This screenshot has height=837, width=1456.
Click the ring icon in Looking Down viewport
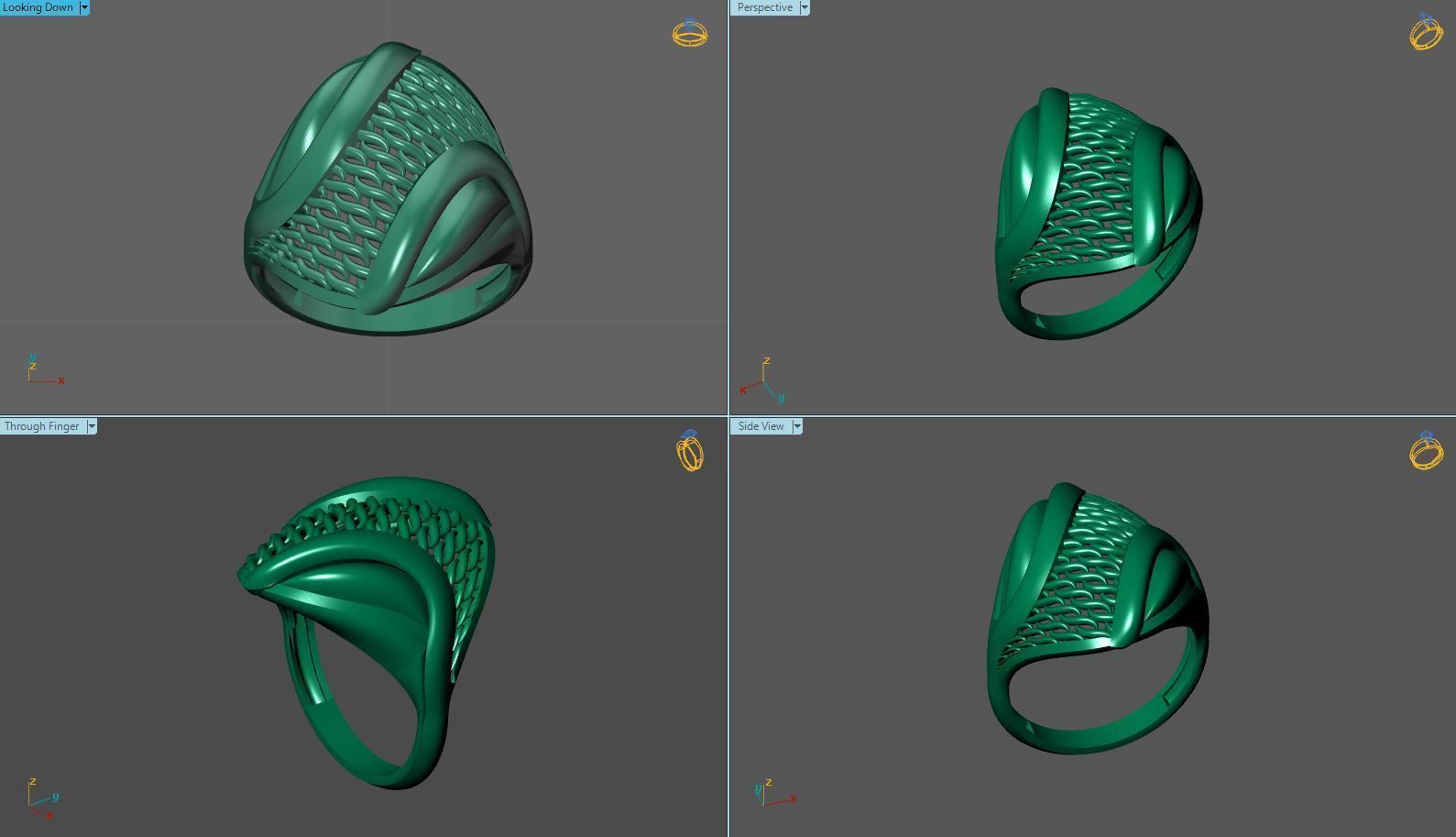click(690, 33)
